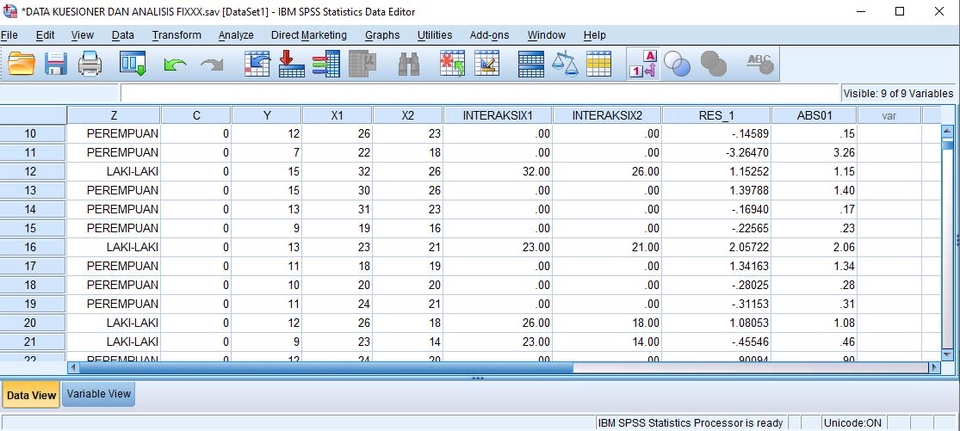Screen dimensions: 960x431
Task: Open the Transform menu
Action: [x=177, y=36]
